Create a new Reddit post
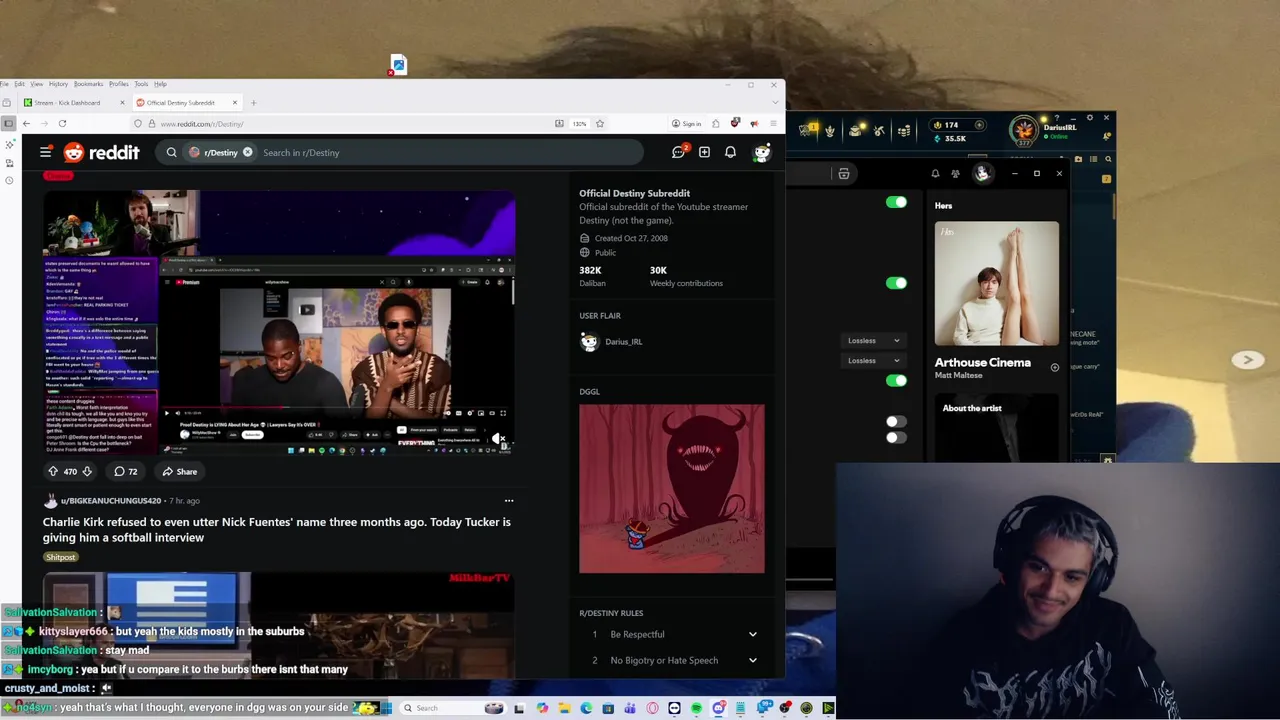Viewport: 1280px width, 720px height. (704, 152)
